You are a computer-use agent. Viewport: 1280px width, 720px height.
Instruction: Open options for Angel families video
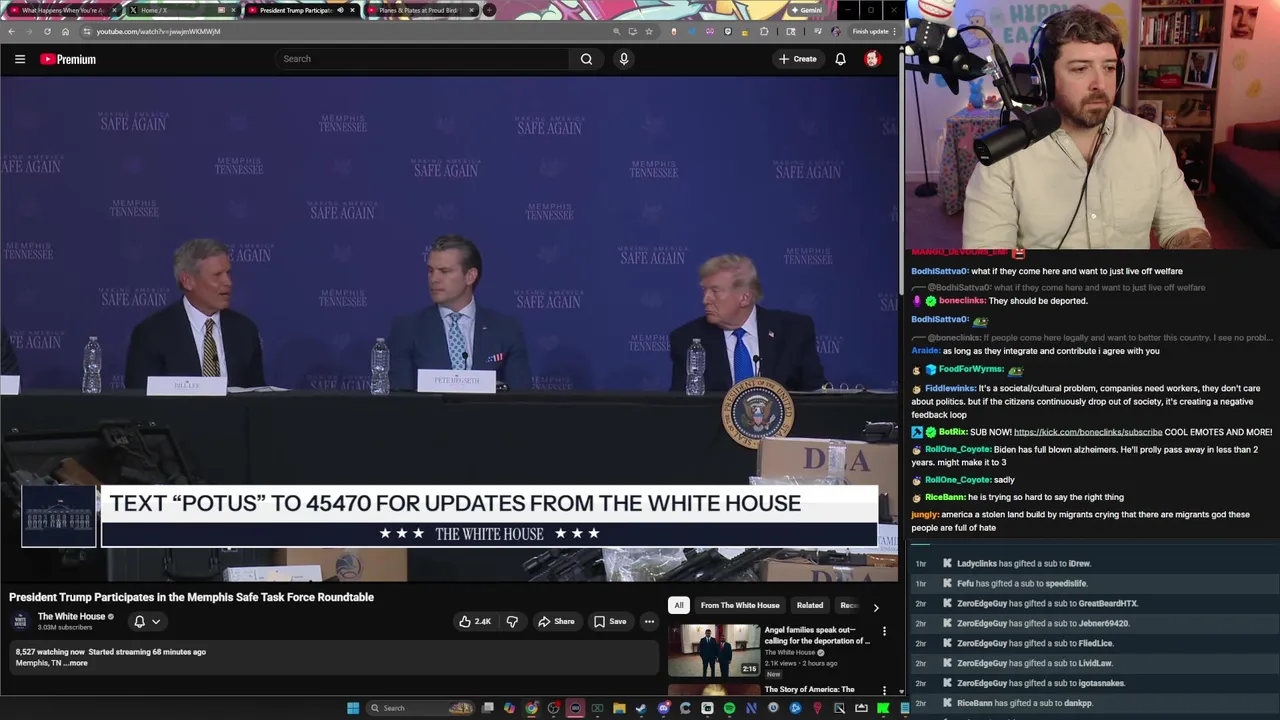click(884, 631)
